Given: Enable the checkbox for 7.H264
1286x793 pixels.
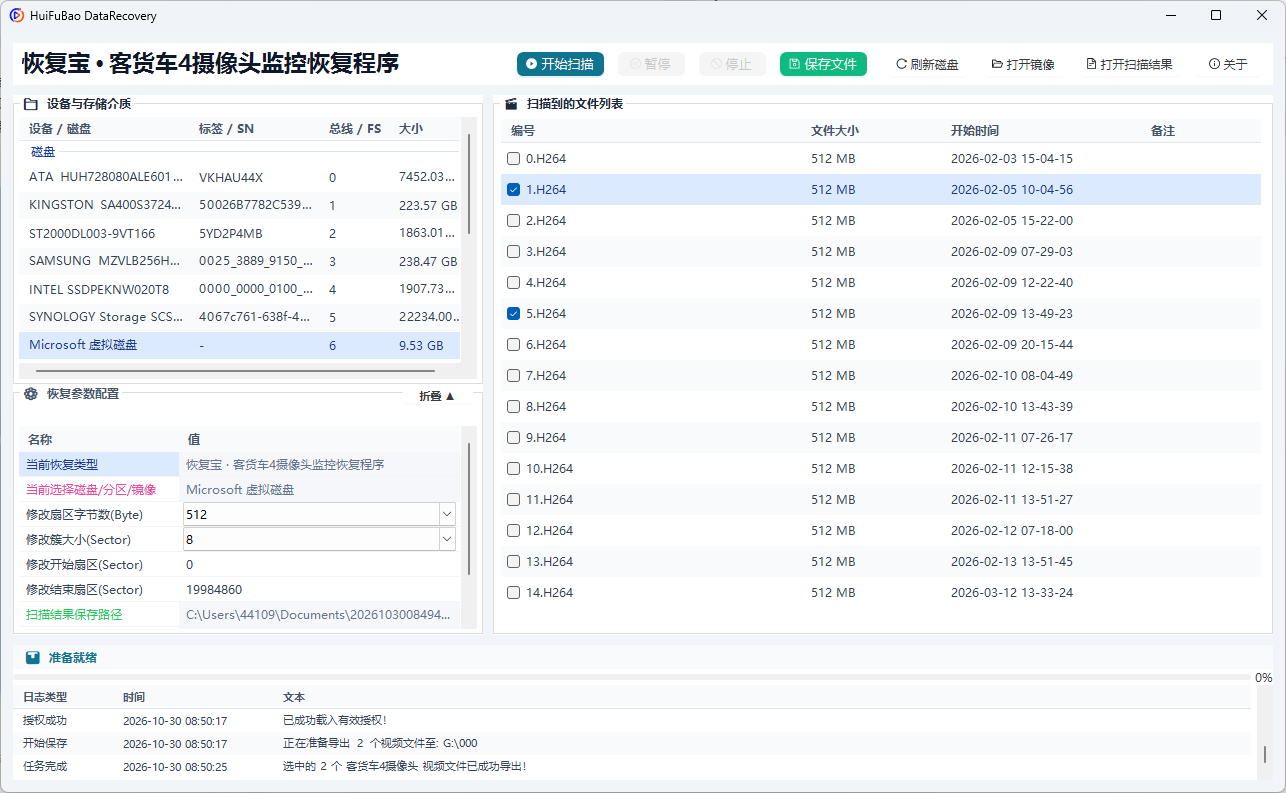Looking at the screenshot, I should coord(514,376).
